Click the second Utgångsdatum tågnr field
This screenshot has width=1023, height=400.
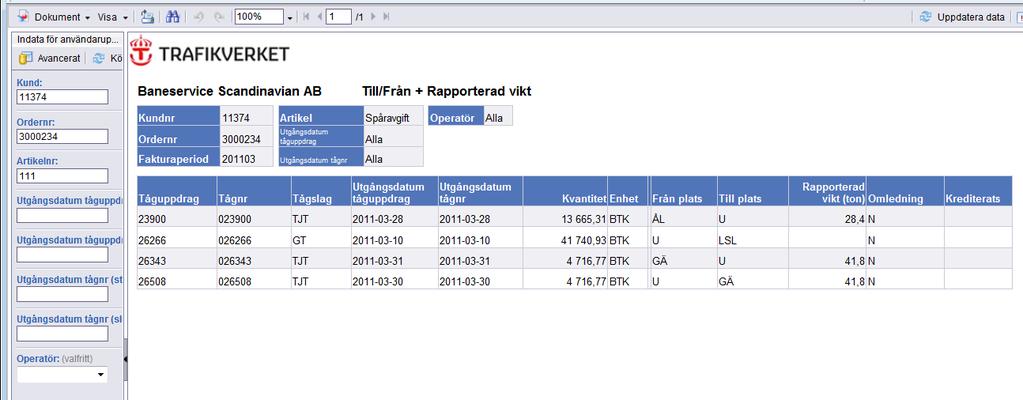[x=62, y=333]
